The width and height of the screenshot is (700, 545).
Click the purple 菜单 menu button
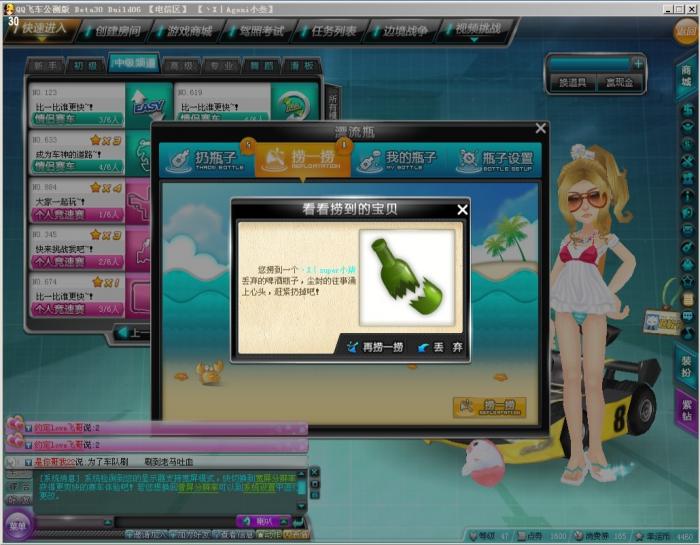pyautogui.click(x=18, y=525)
